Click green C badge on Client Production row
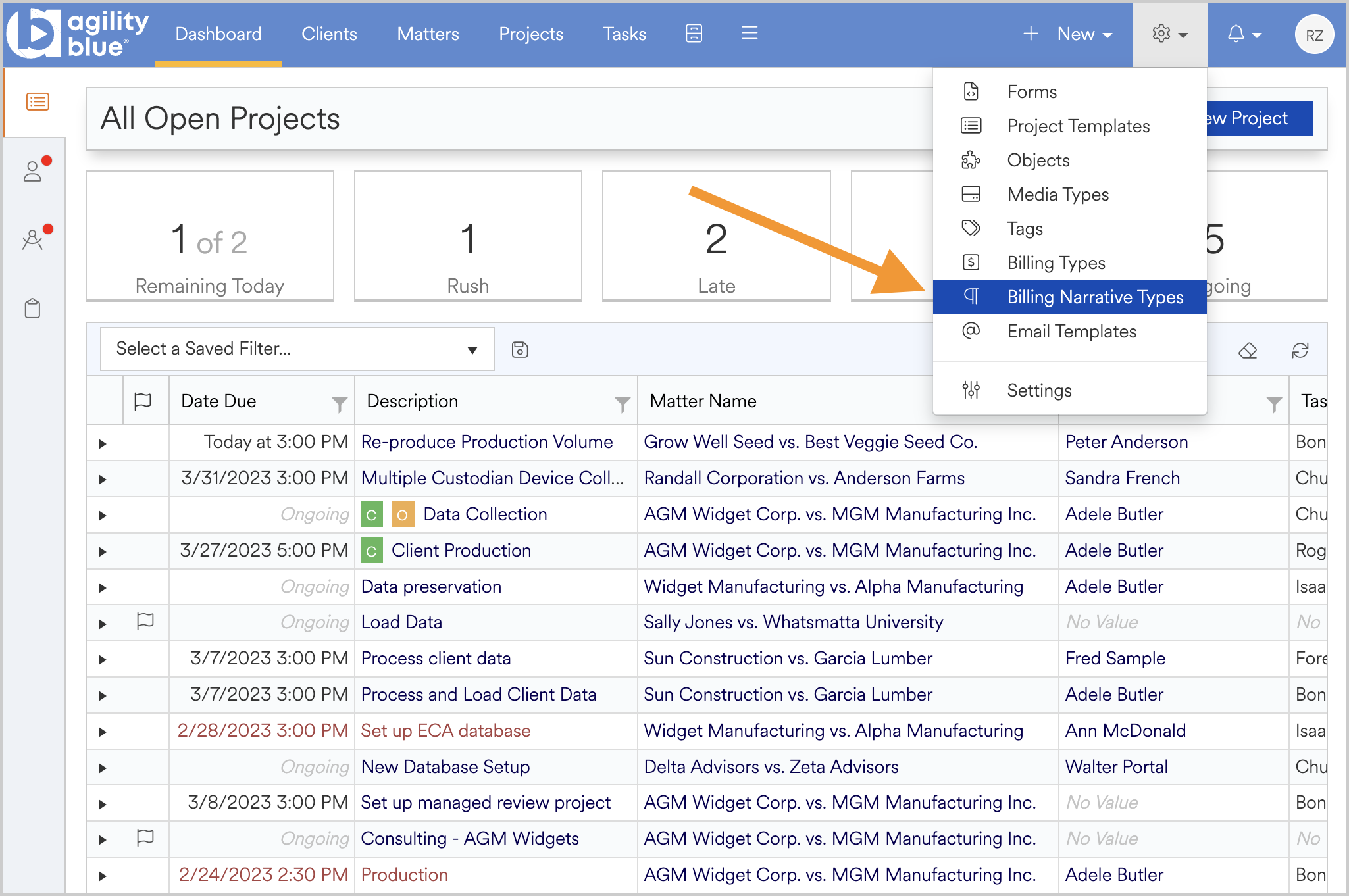The image size is (1349, 896). [x=372, y=551]
